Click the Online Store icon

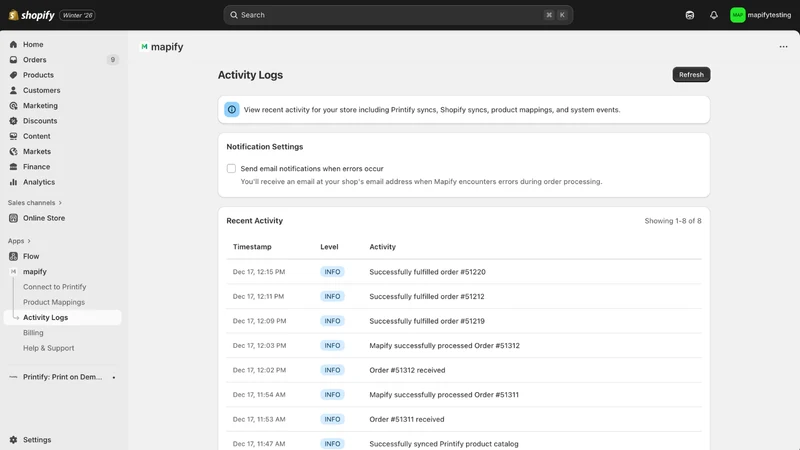point(13,218)
